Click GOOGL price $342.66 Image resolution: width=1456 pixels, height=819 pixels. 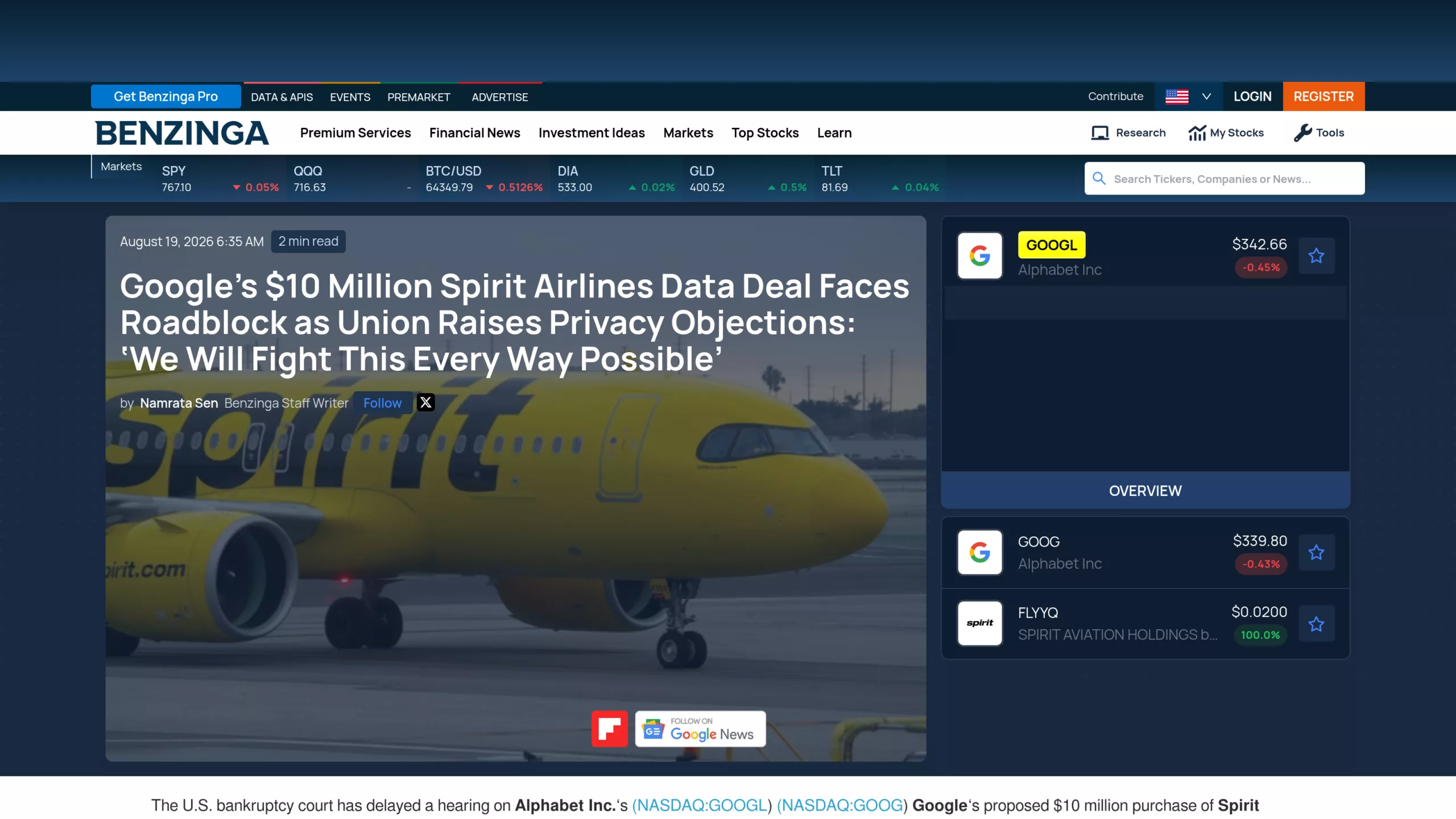point(1259,245)
